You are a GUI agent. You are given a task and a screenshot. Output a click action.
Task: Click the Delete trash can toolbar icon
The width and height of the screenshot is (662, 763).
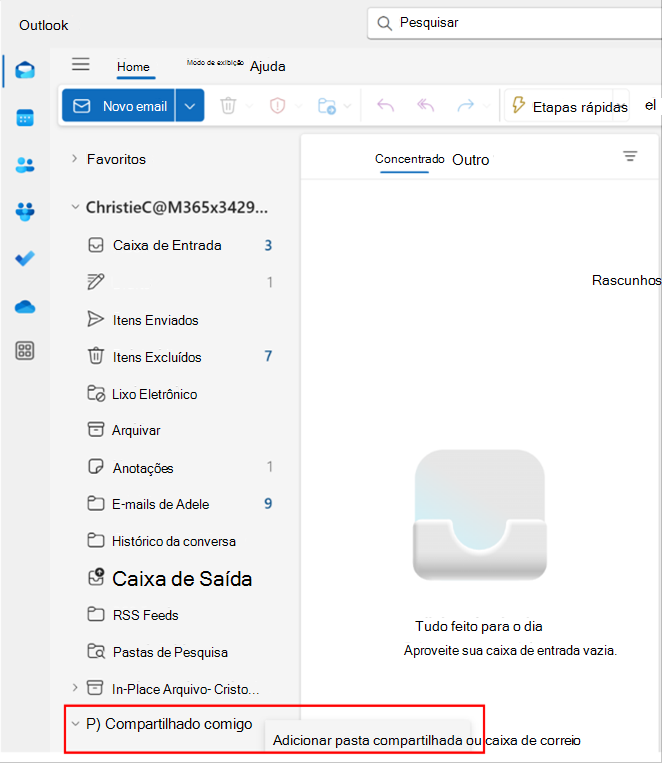[228, 106]
